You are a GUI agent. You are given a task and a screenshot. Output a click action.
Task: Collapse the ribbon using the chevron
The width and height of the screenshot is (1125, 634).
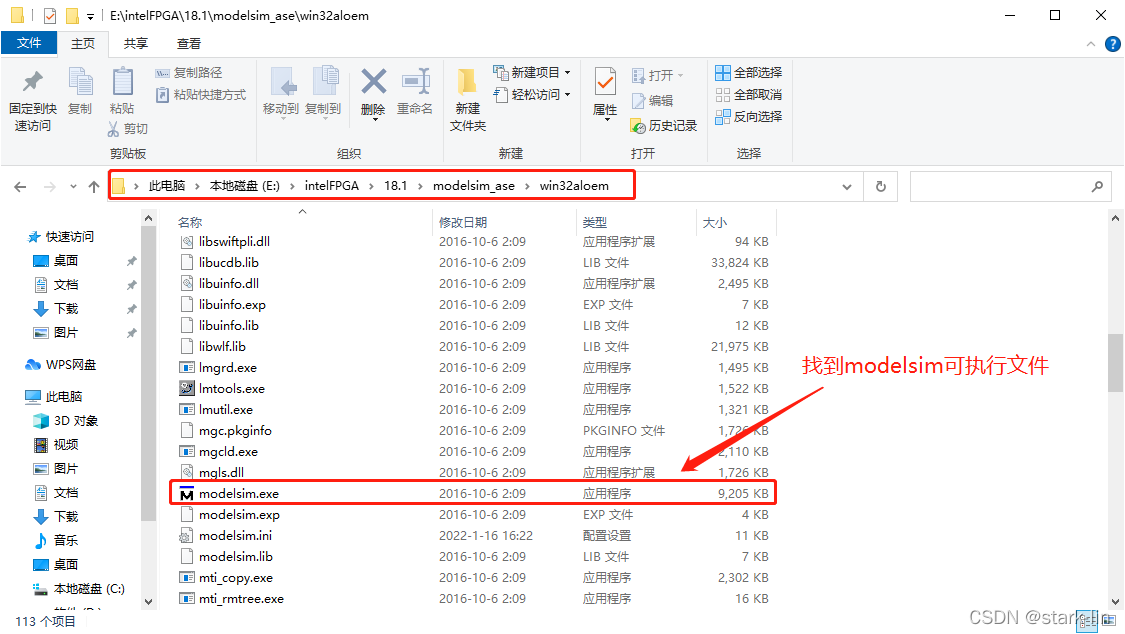(x=1090, y=43)
